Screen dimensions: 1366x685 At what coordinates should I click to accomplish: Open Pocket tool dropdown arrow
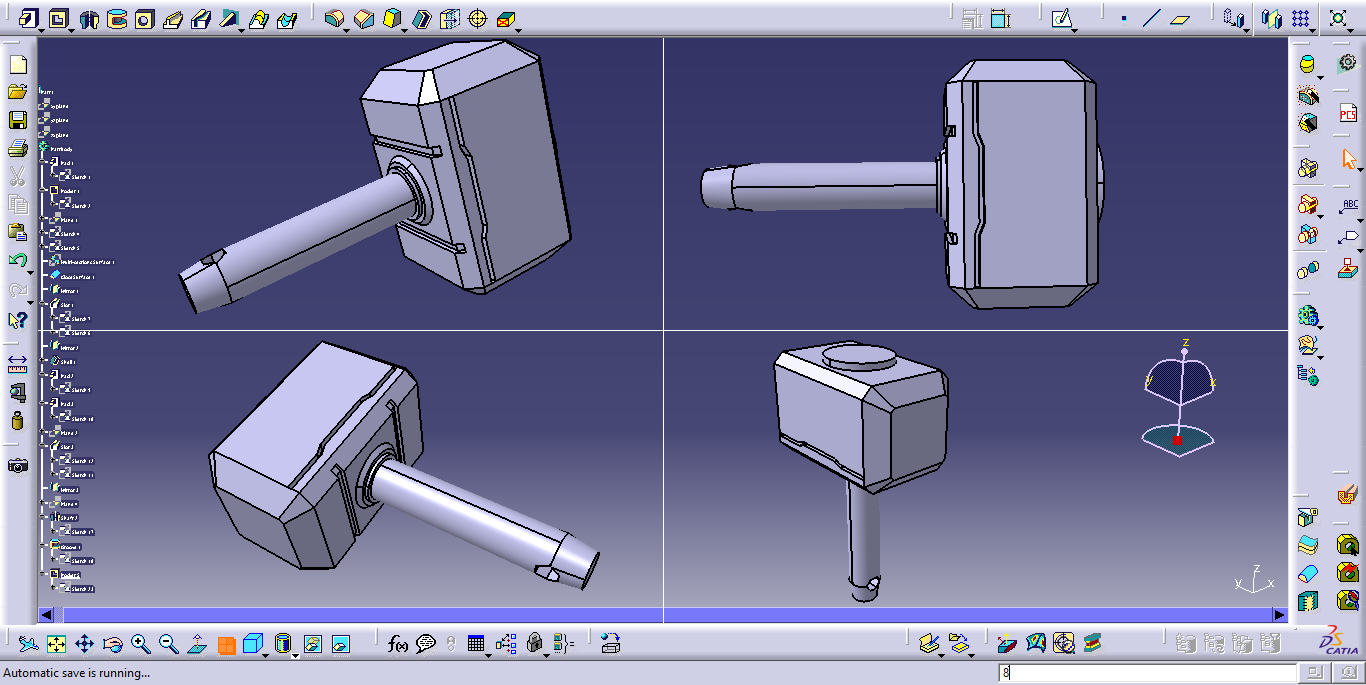coord(71,29)
